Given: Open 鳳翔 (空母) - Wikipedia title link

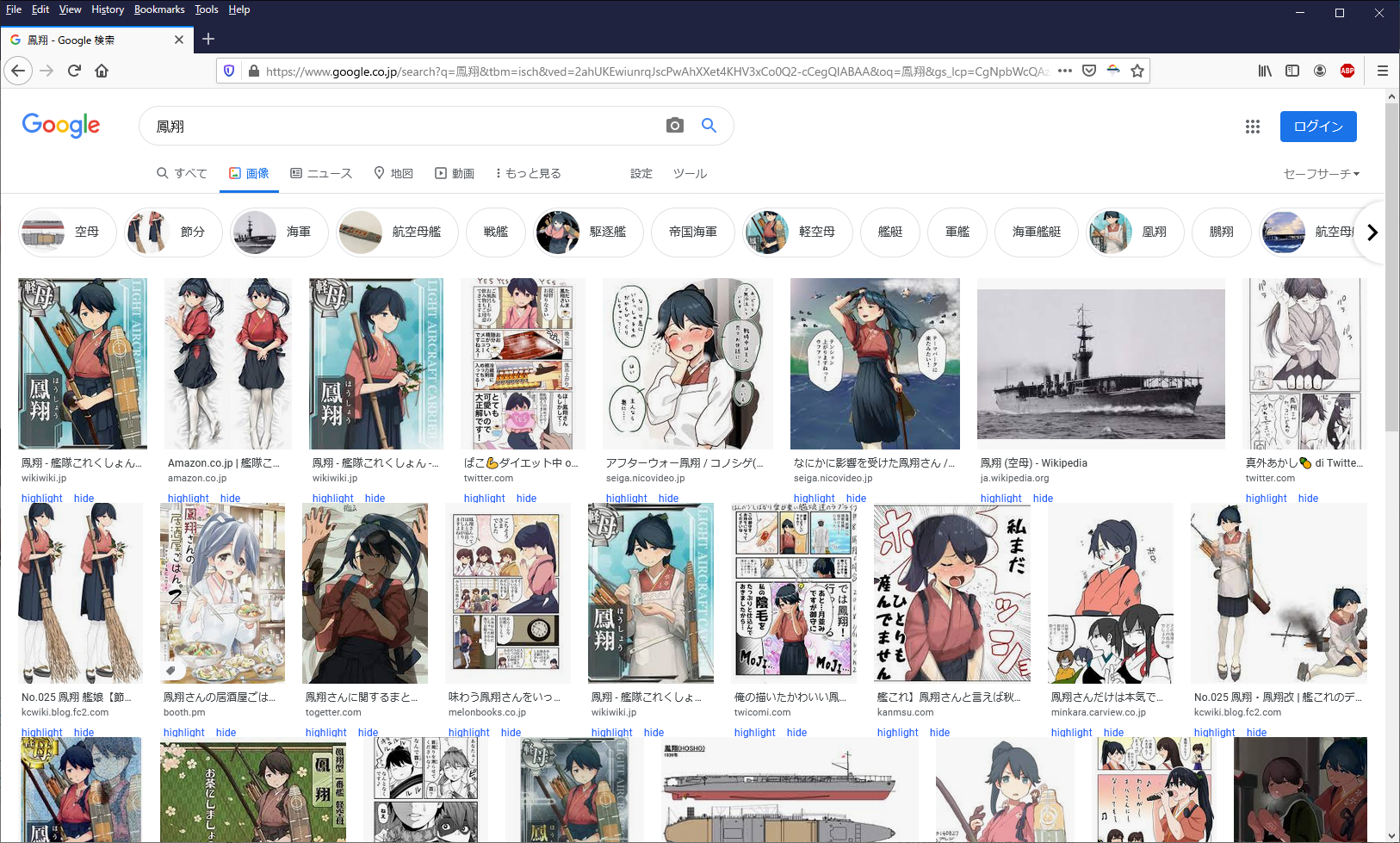Looking at the screenshot, I should tap(1034, 463).
